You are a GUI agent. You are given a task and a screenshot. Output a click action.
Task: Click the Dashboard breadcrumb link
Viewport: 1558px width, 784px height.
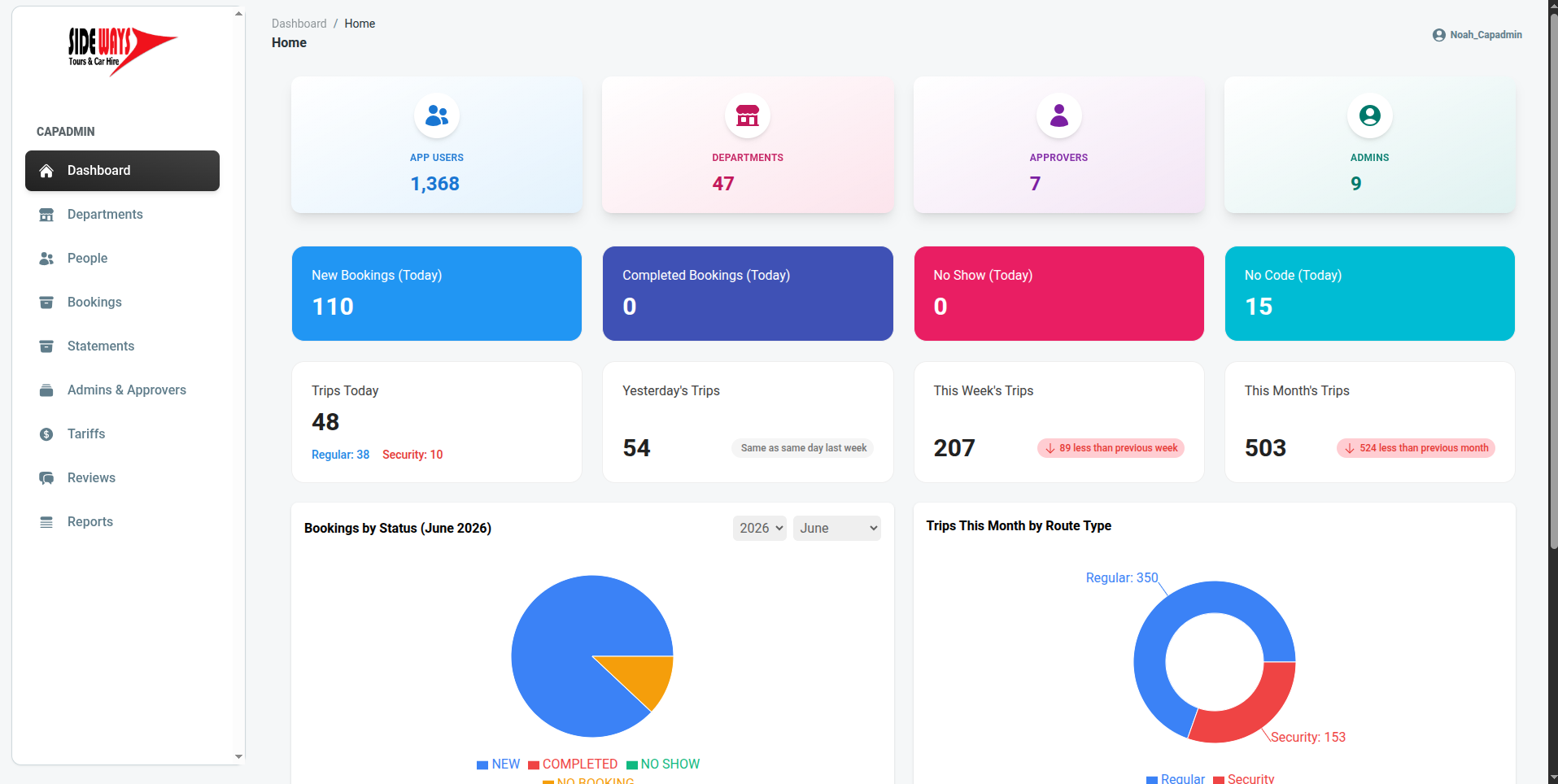pyautogui.click(x=299, y=24)
